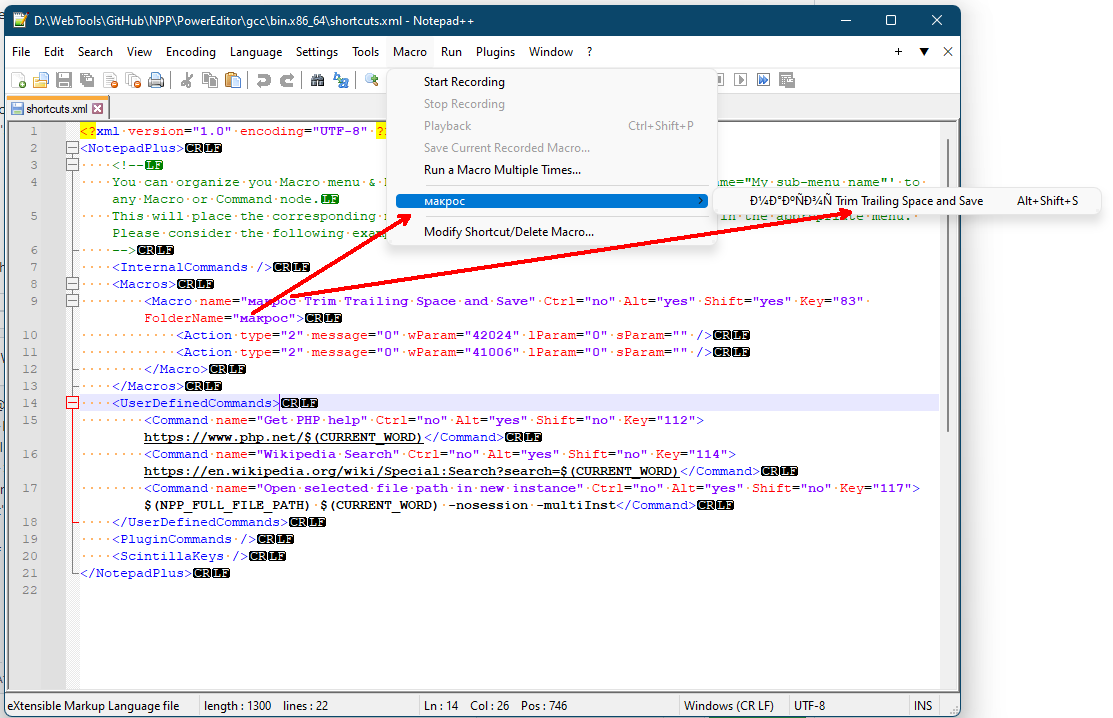
Task: Paste clipboard contents via the paste icon
Action: [x=232, y=80]
